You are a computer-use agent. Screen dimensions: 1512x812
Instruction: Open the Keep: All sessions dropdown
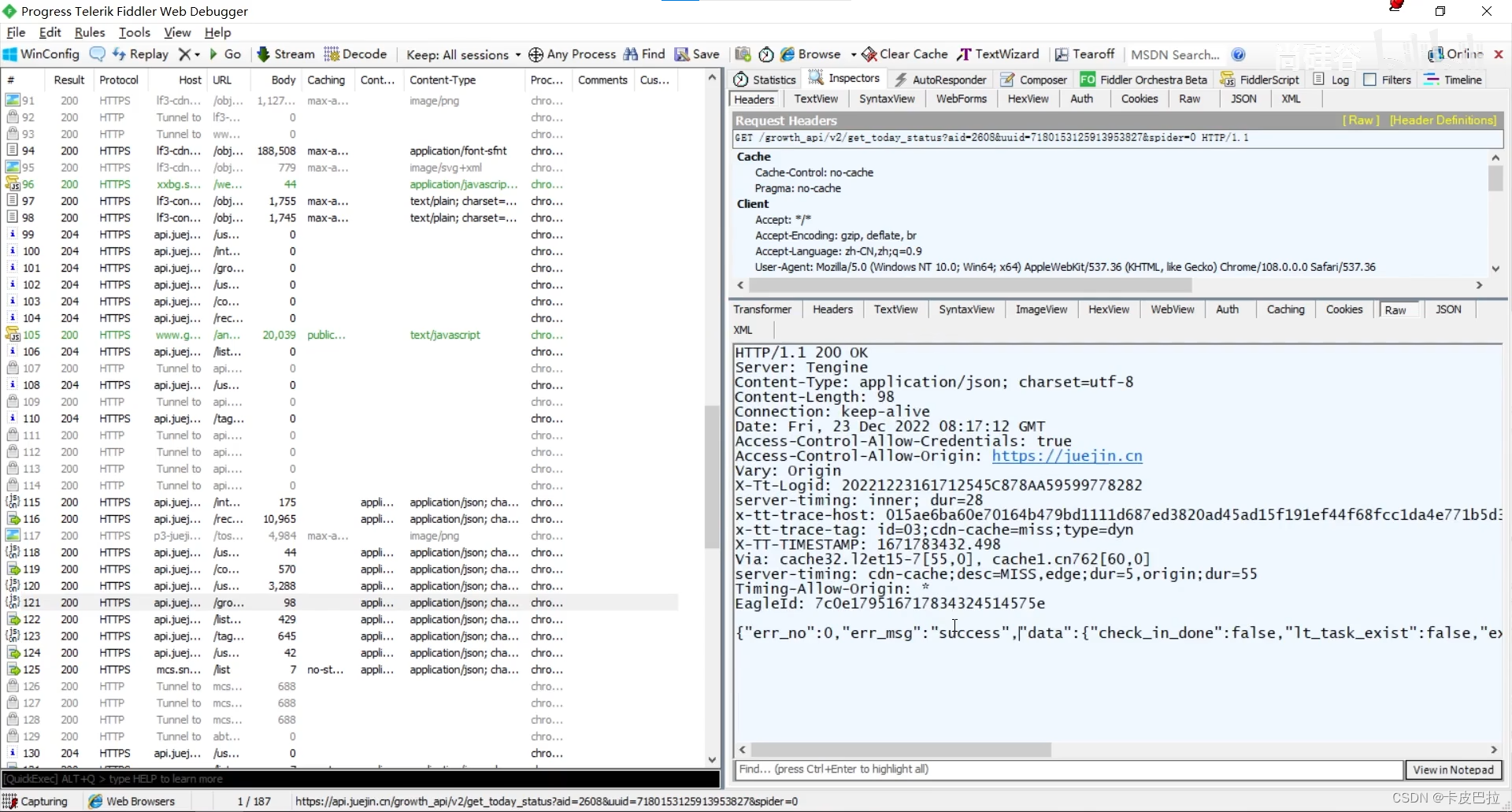tap(463, 54)
